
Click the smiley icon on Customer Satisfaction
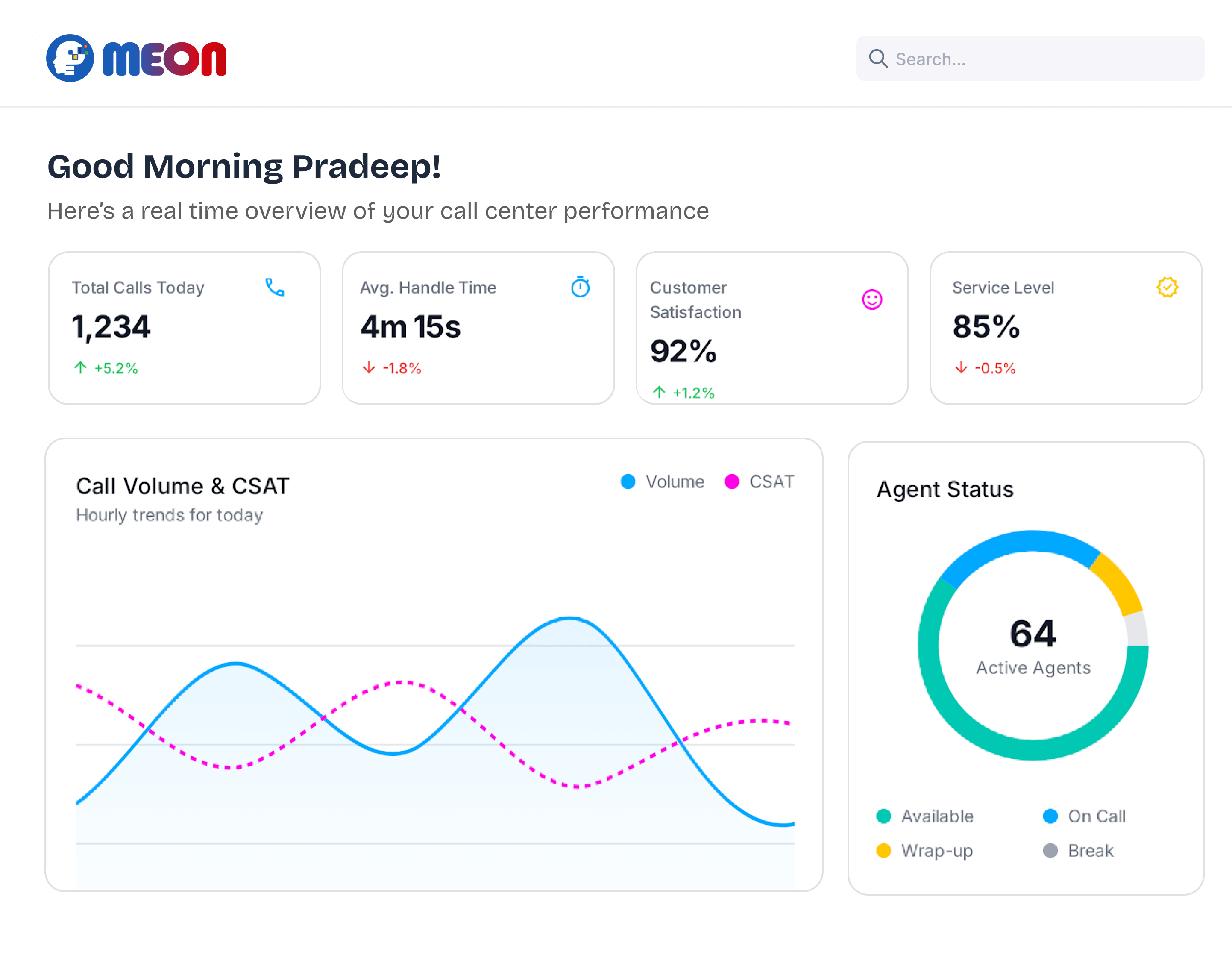tap(872, 299)
